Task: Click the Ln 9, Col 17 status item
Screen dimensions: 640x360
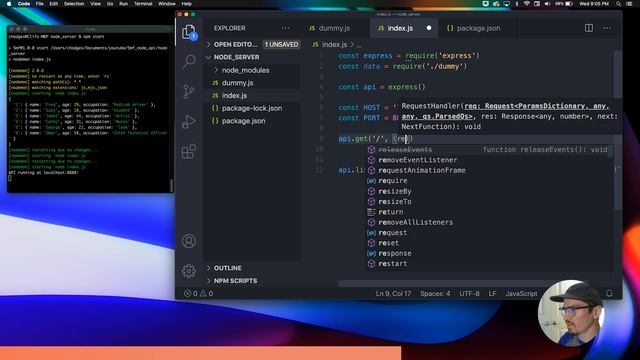Action: pyautogui.click(x=393, y=293)
